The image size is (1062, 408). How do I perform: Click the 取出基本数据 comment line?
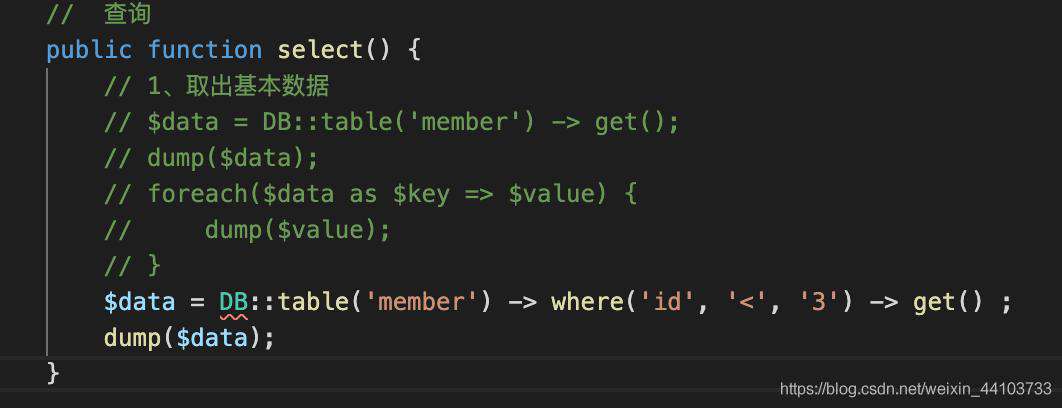[217, 87]
